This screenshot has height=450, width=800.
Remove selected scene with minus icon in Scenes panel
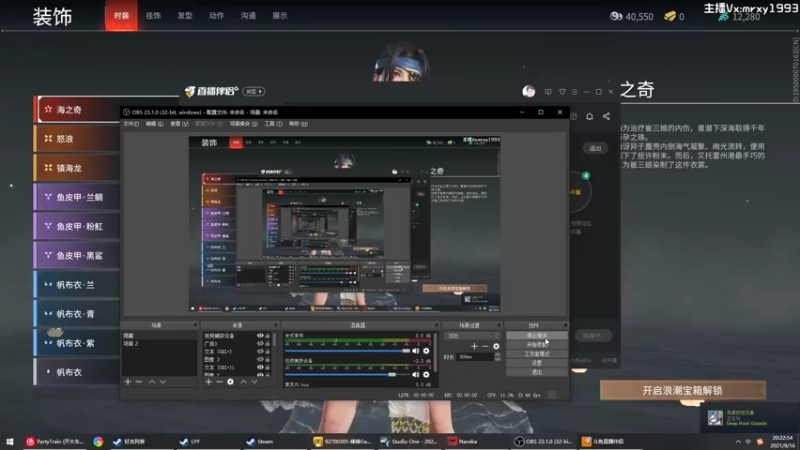point(139,382)
